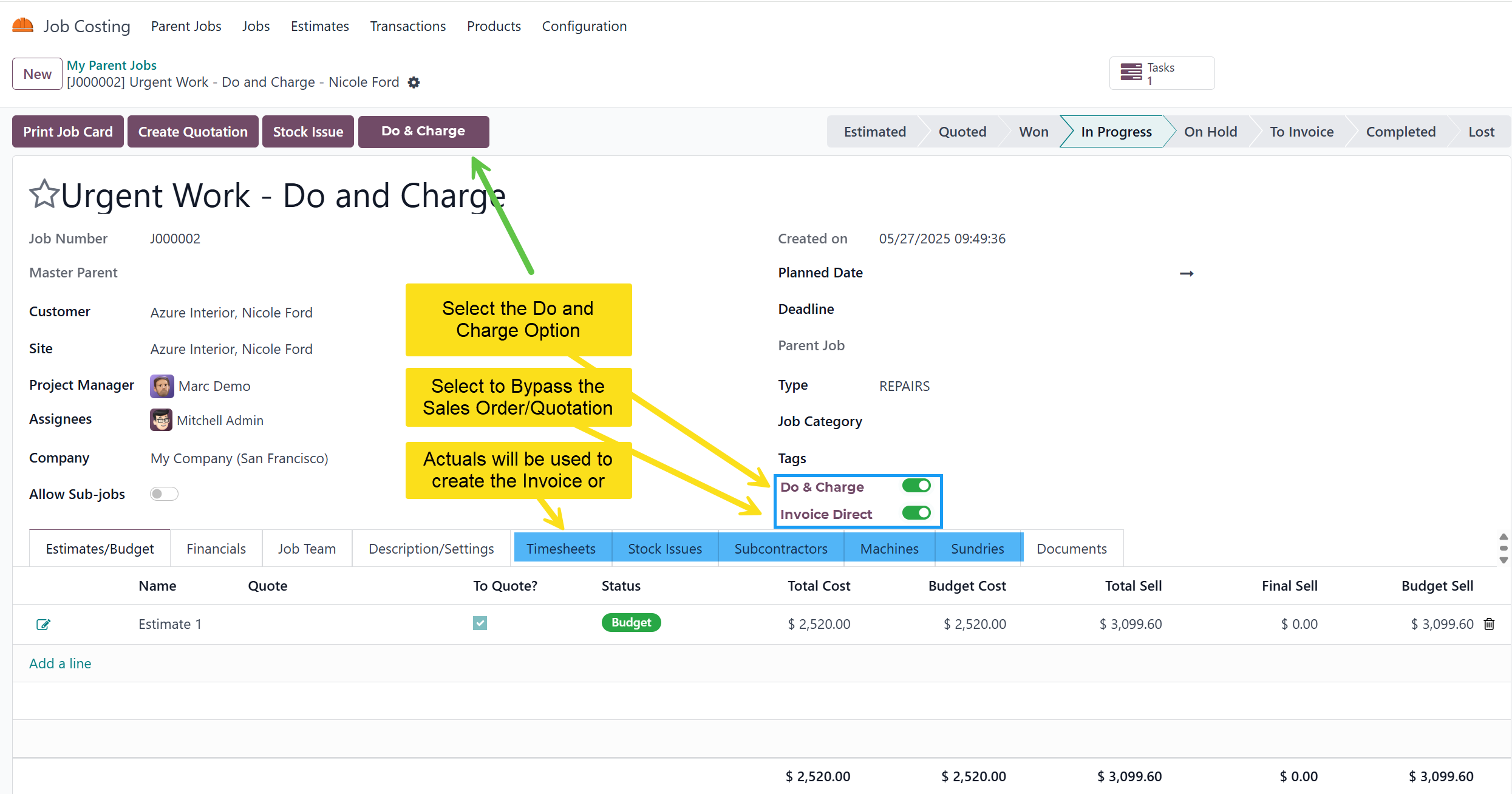Screen dimensions: 1512x794
Task: Click edit icon on Estimate 1 row
Action: pyautogui.click(x=43, y=624)
